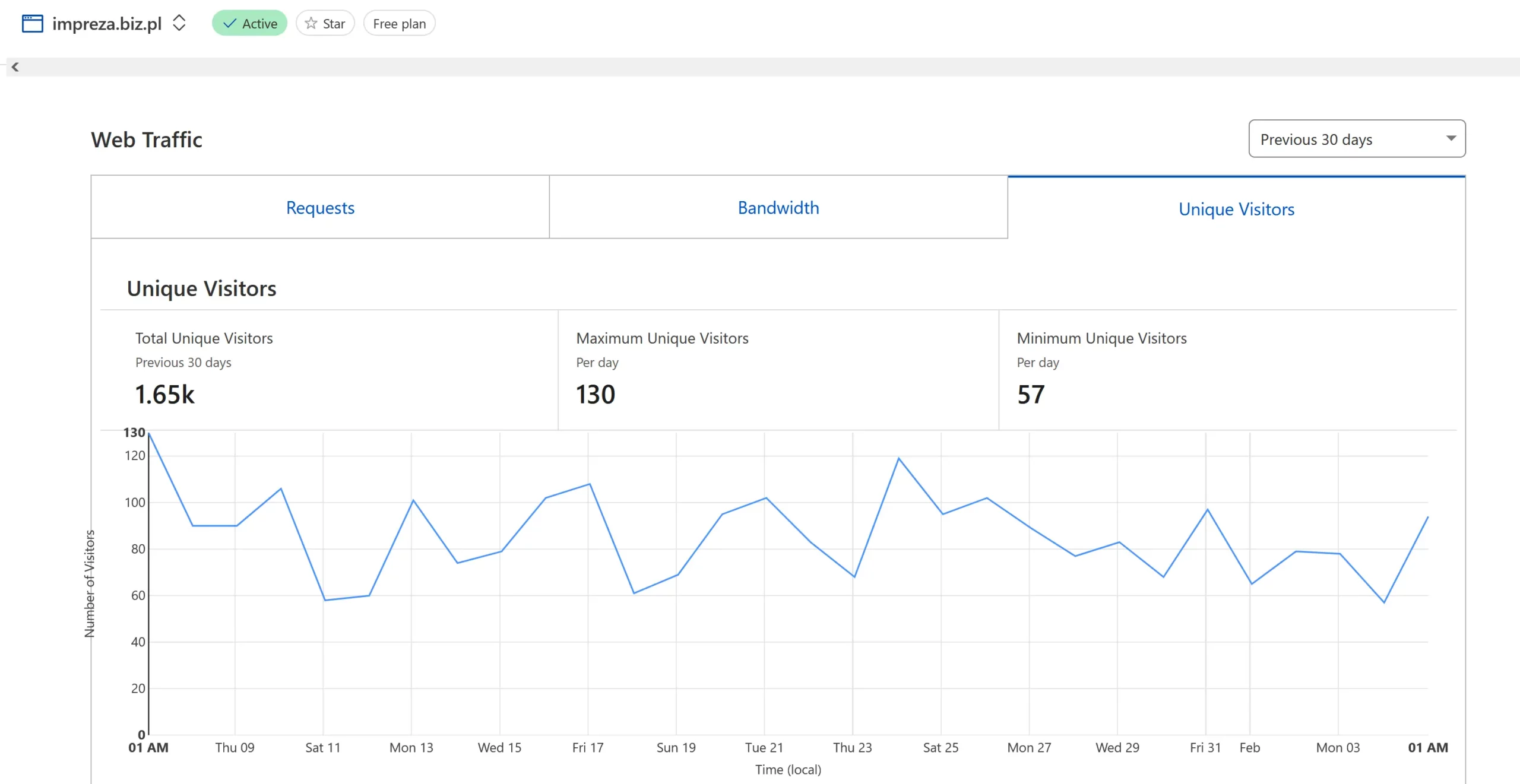
Task: Click the chart peak near Thu 23
Action: click(x=898, y=459)
